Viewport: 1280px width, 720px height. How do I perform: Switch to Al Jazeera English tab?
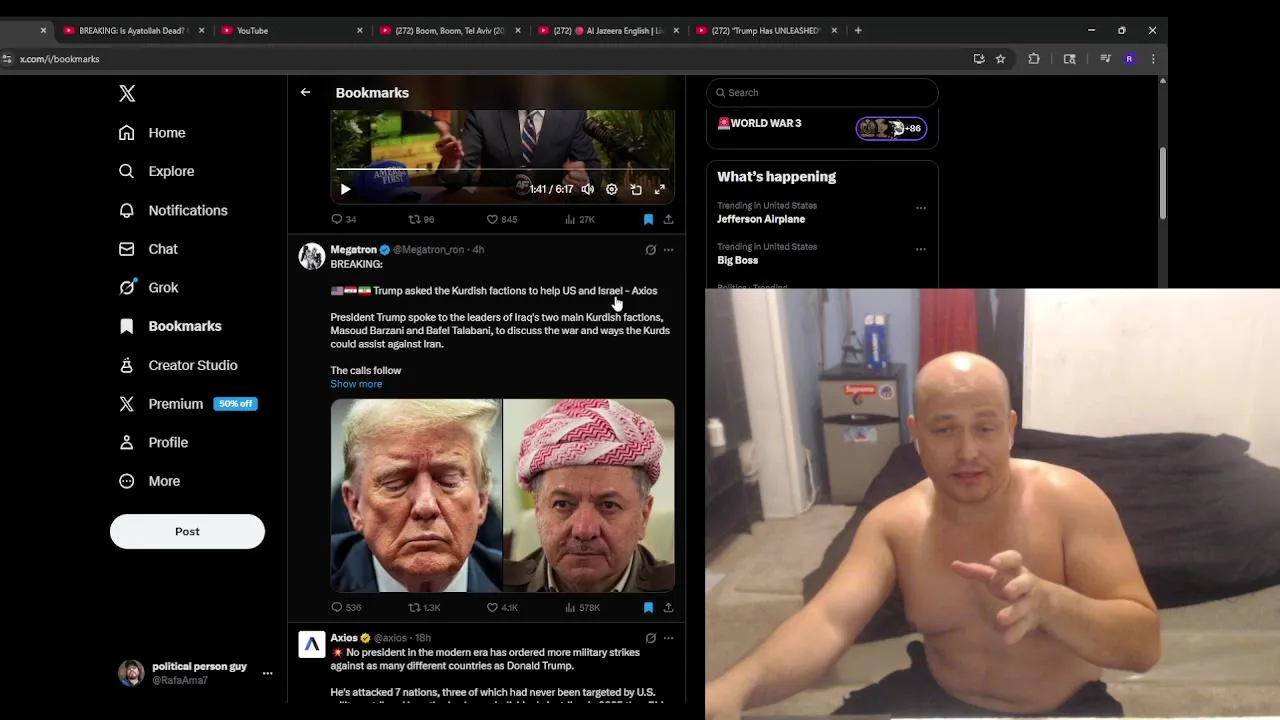coord(606,31)
